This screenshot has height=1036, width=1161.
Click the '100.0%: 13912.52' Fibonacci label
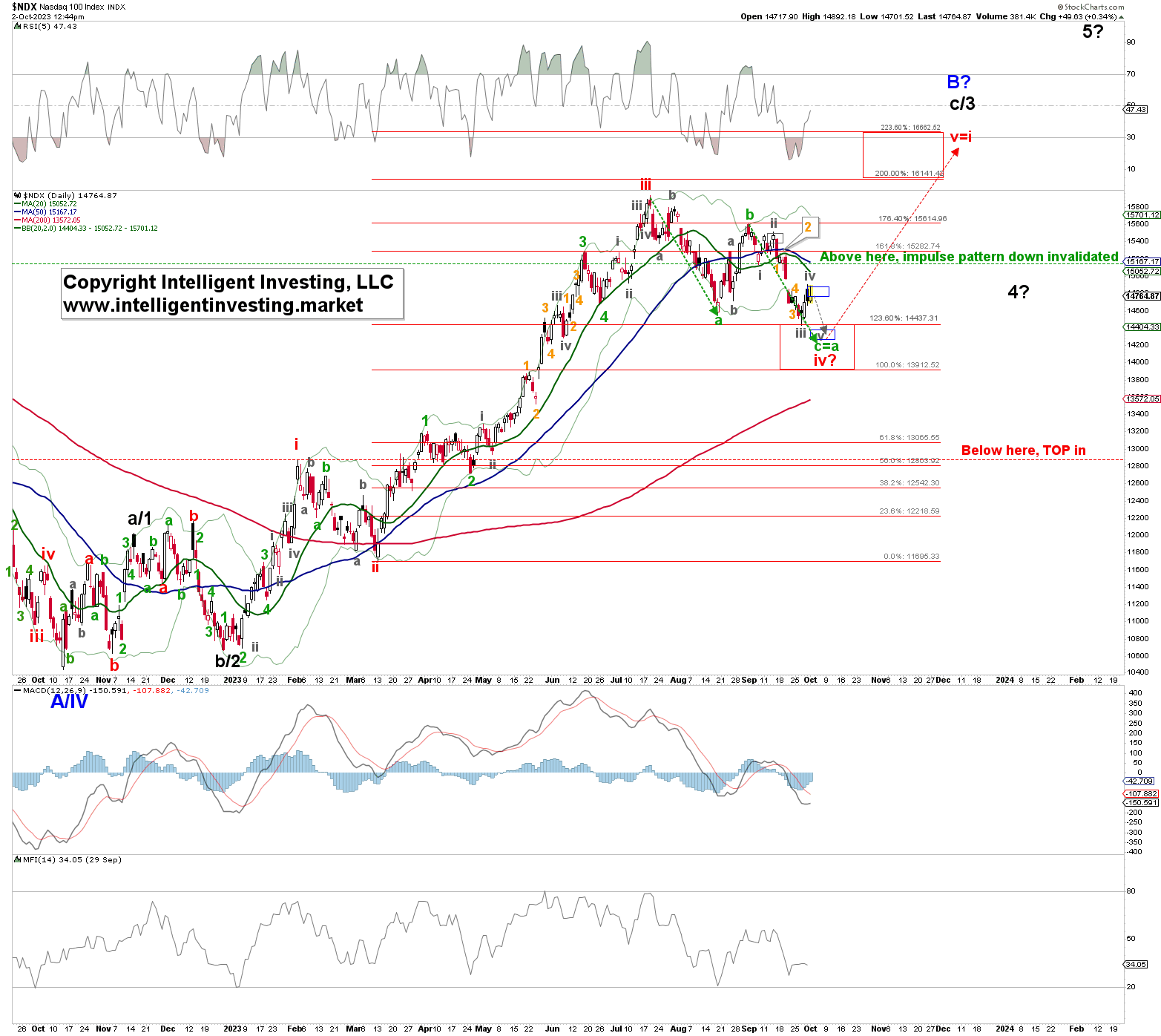pyautogui.click(x=907, y=365)
